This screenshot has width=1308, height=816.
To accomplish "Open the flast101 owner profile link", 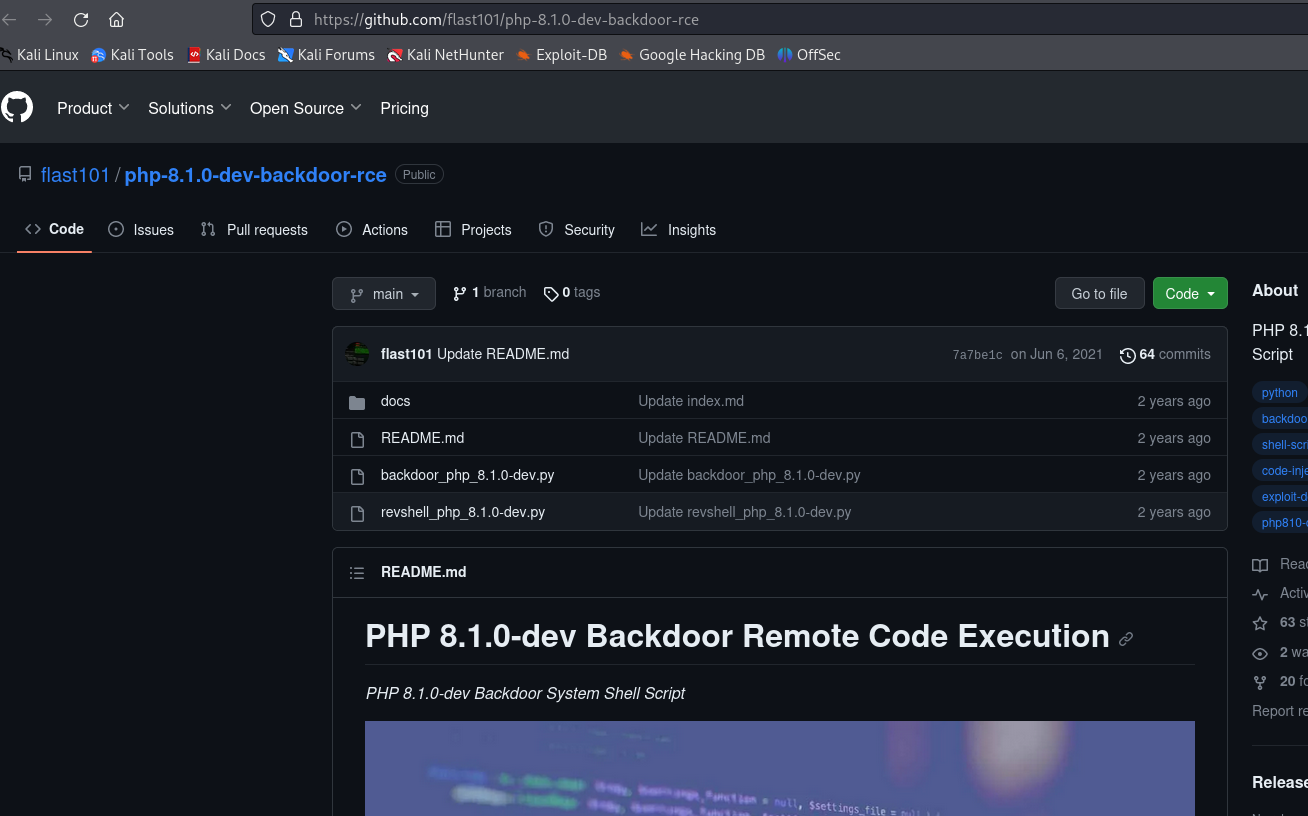I will tap(75, 175).
